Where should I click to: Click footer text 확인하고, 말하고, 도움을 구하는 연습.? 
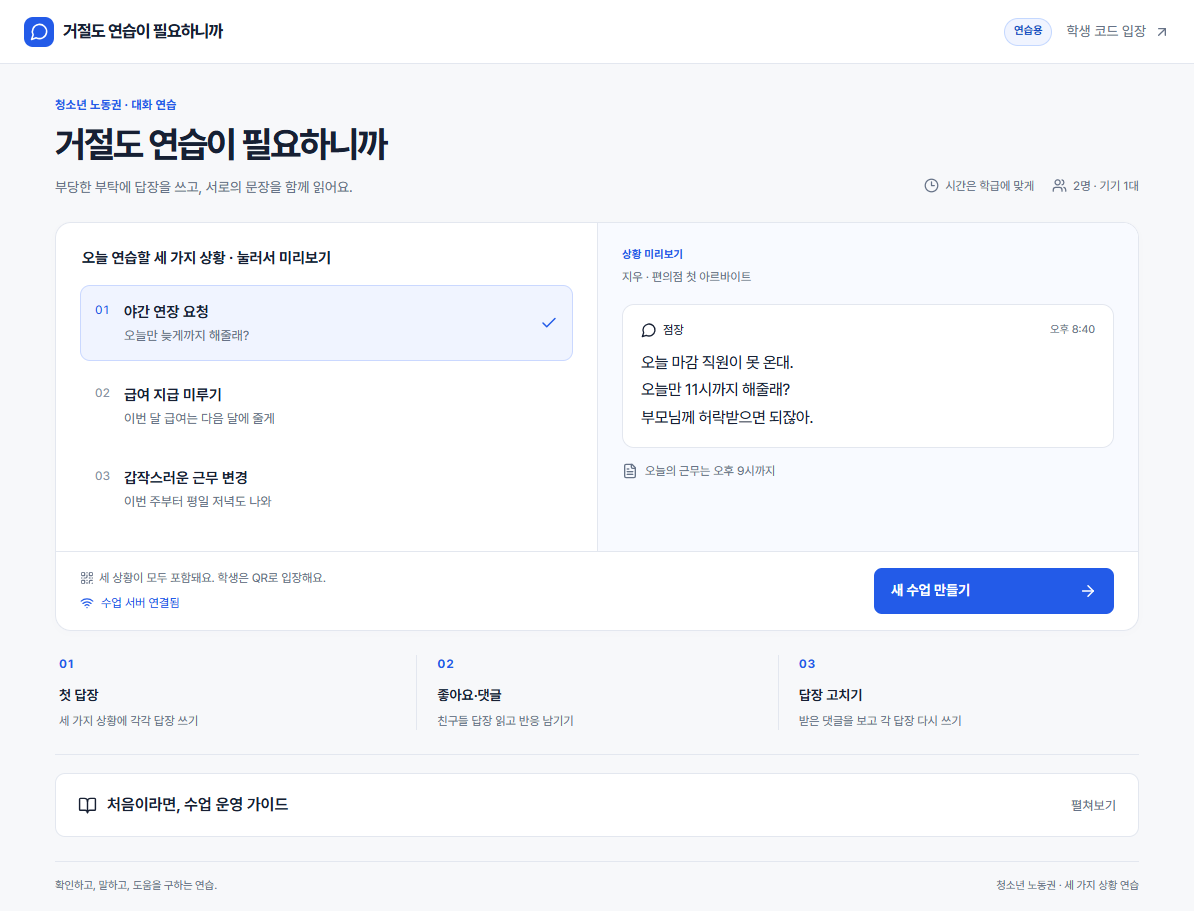(136, 885)
